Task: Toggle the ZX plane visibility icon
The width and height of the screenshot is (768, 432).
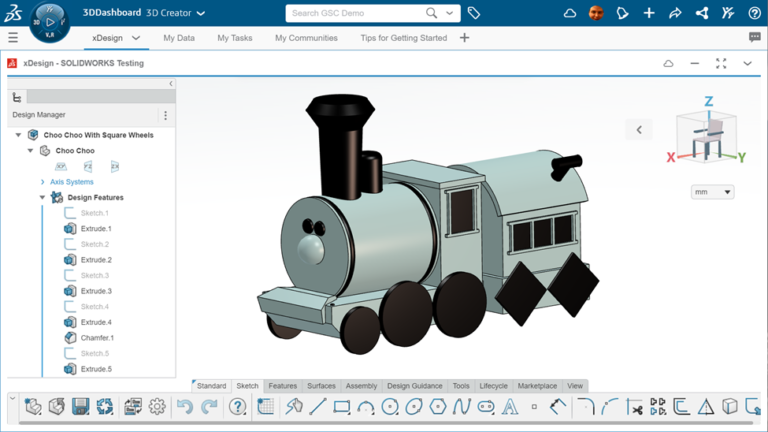Action: pos(115,167)
